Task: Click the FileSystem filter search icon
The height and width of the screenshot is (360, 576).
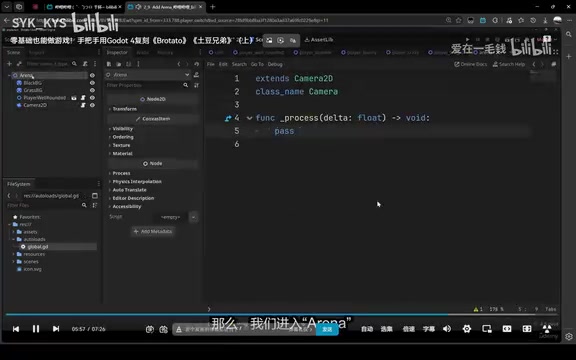Action: (84, 205)
